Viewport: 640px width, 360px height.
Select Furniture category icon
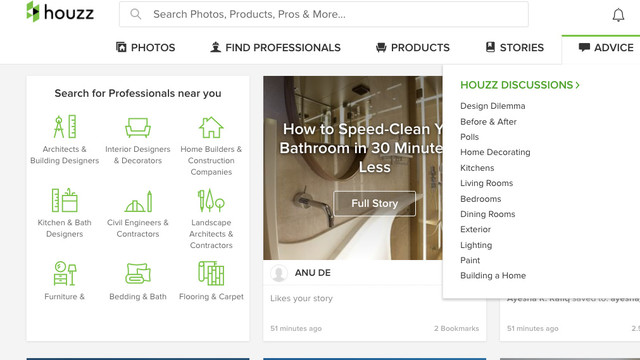(x=64, y=273)
